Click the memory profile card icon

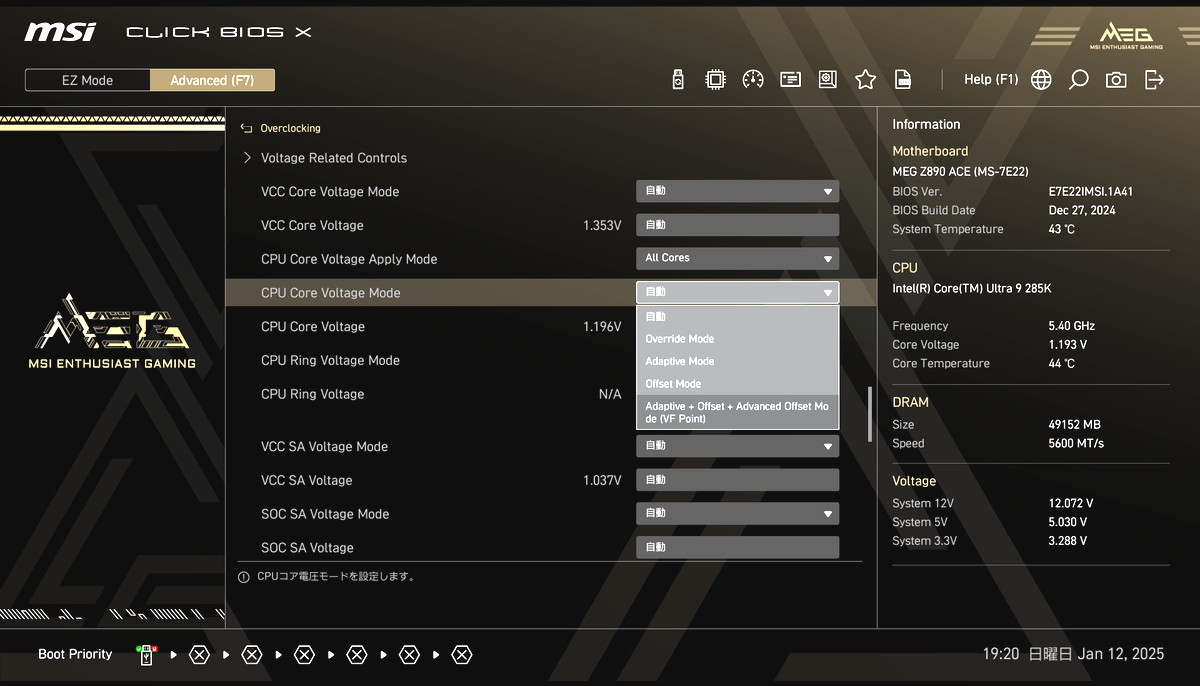[x=791, y=80]
